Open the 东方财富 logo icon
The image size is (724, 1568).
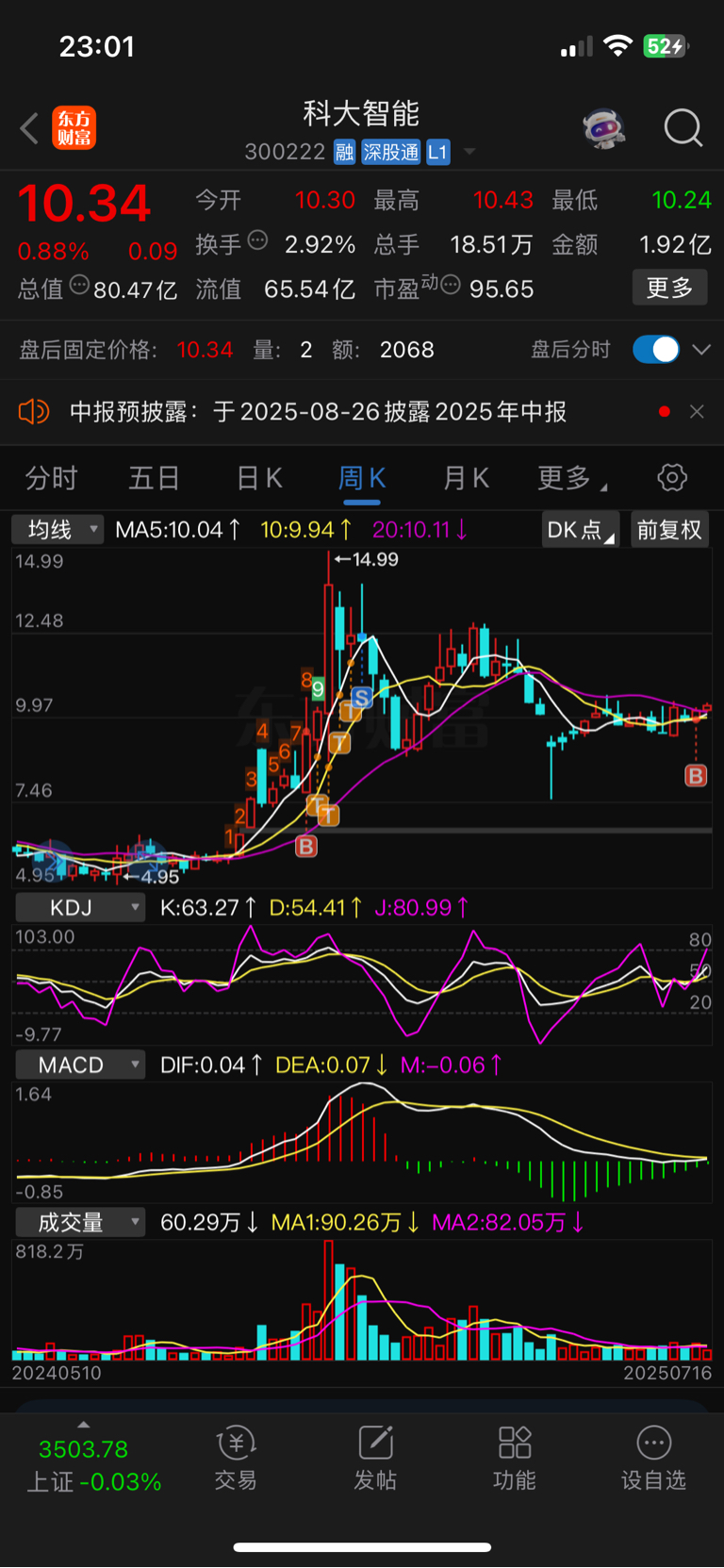(x=74, y=127)
